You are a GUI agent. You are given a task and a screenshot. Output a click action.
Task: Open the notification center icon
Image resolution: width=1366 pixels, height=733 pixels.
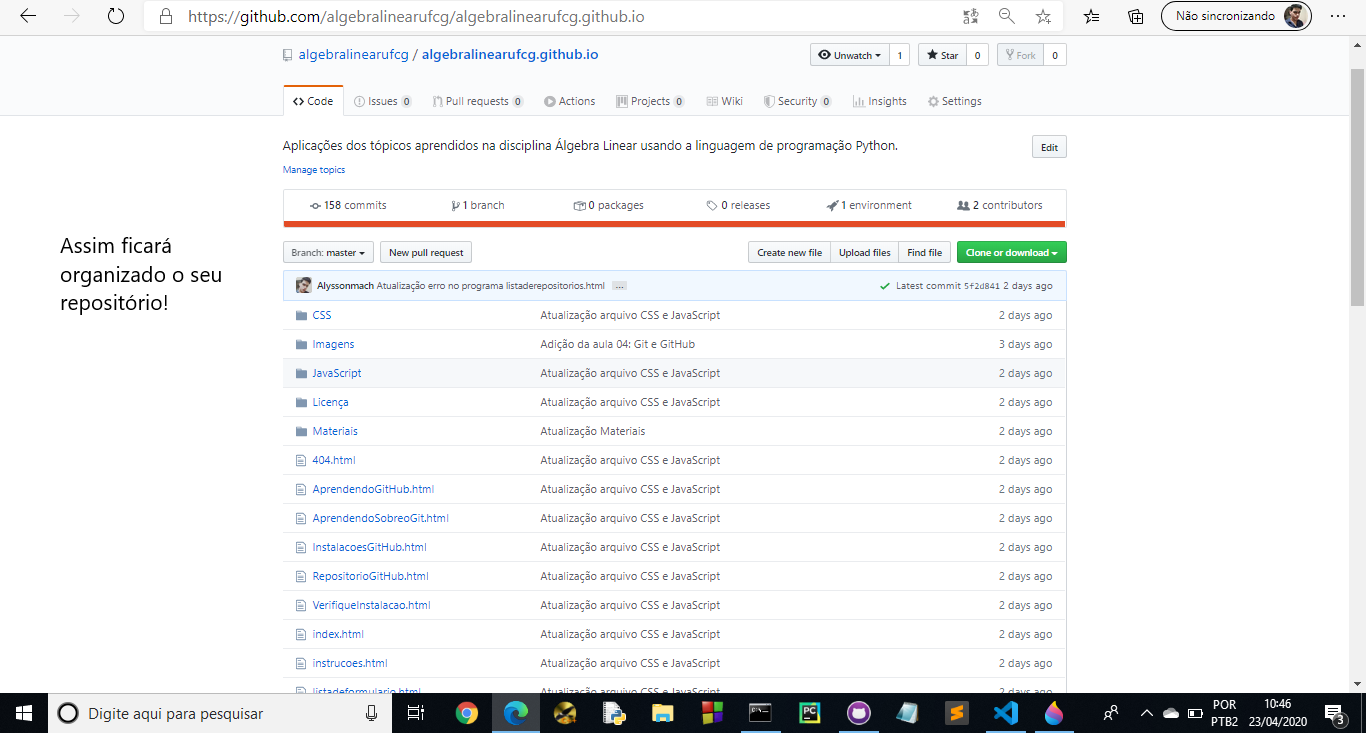1337,713
